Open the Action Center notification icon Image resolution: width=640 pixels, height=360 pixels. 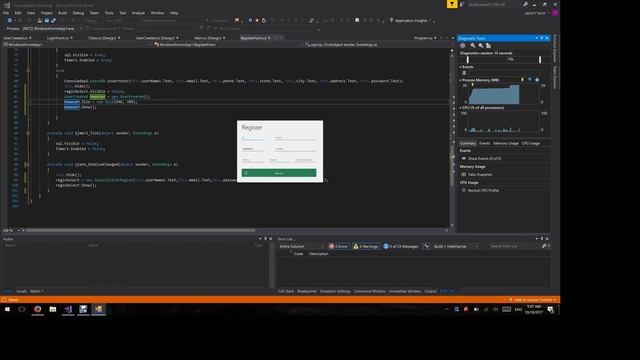click(x=550, y=309)
